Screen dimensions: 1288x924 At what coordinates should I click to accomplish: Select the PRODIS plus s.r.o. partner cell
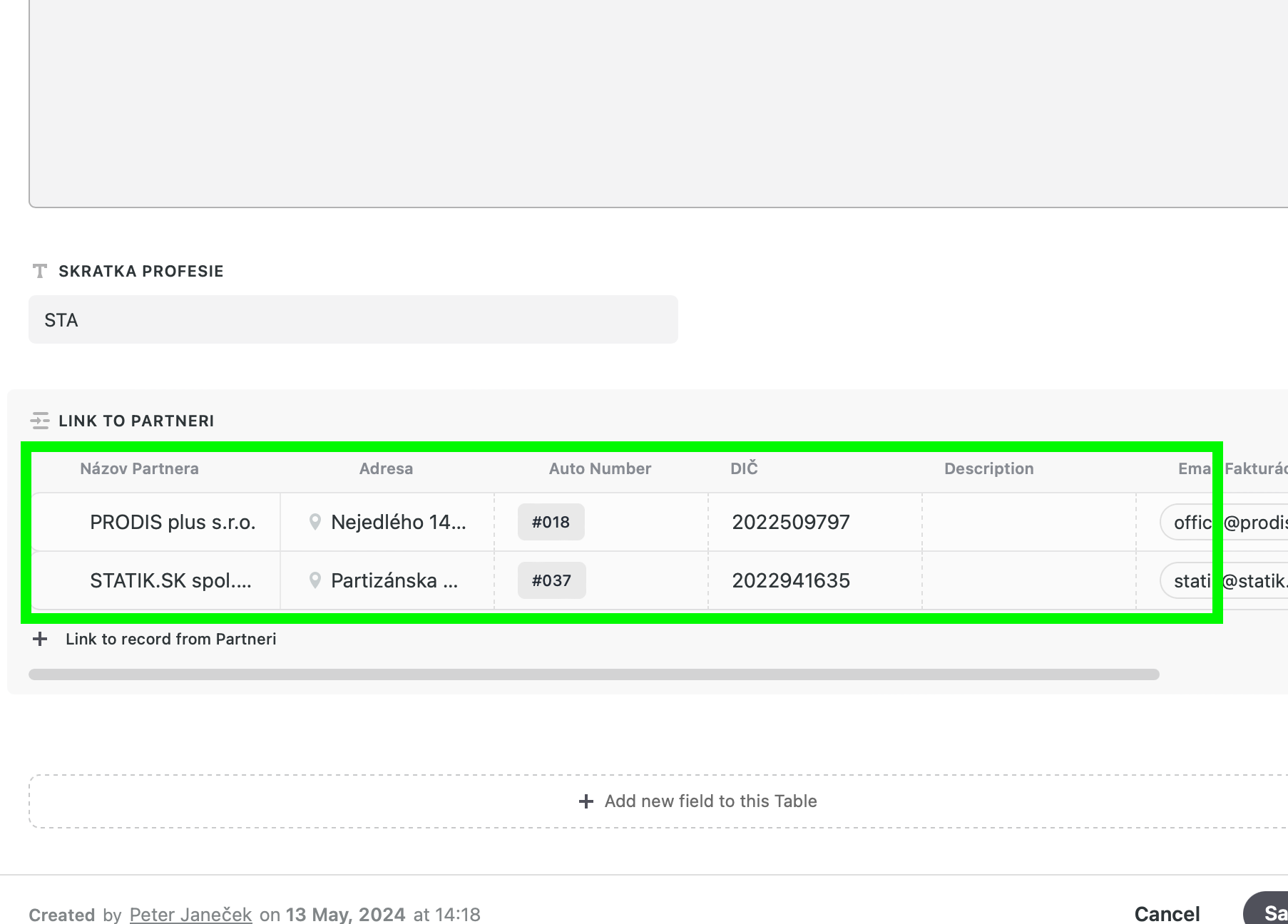(x=156, y=522)
